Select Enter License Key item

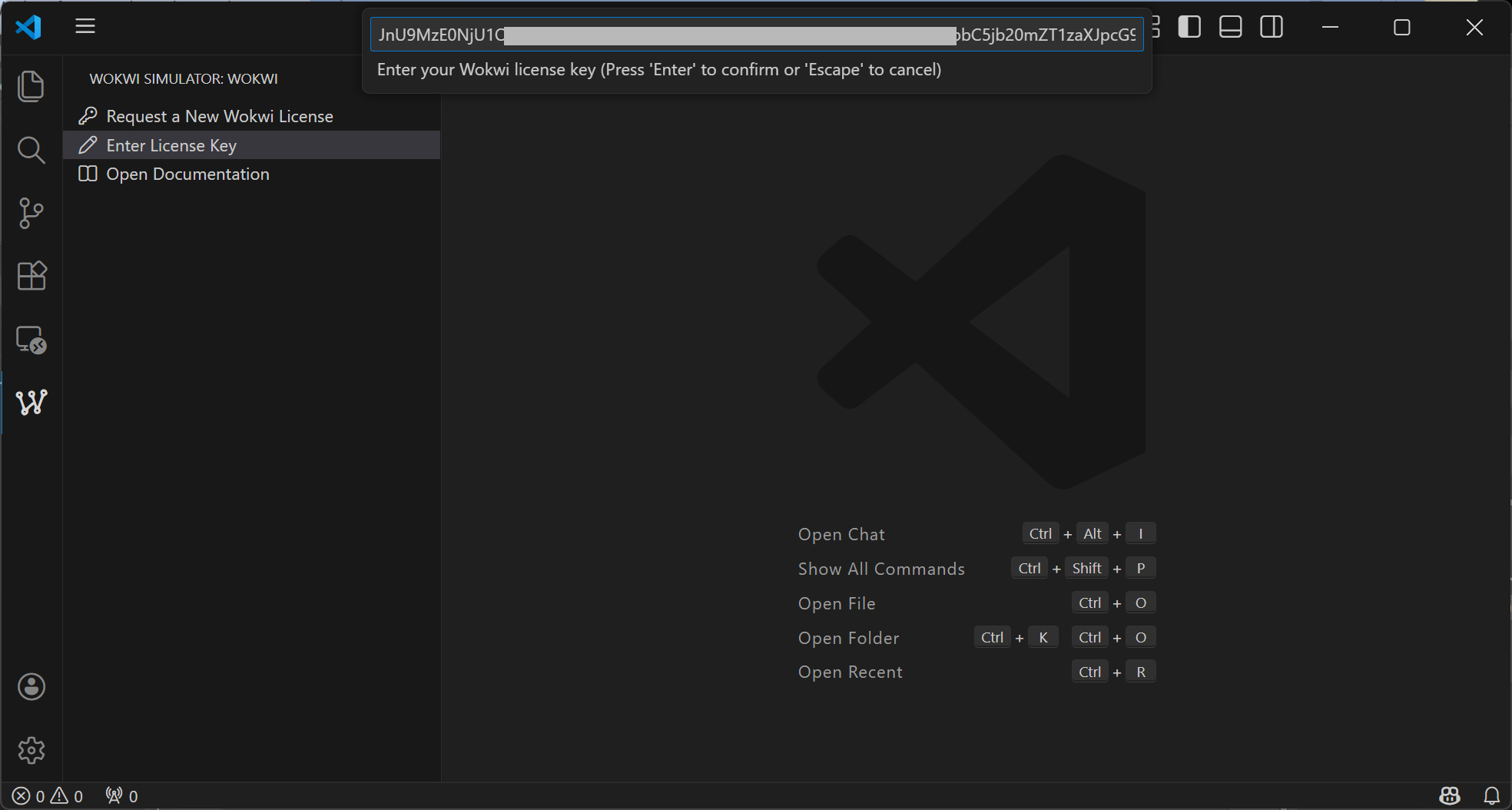[171, 145]
